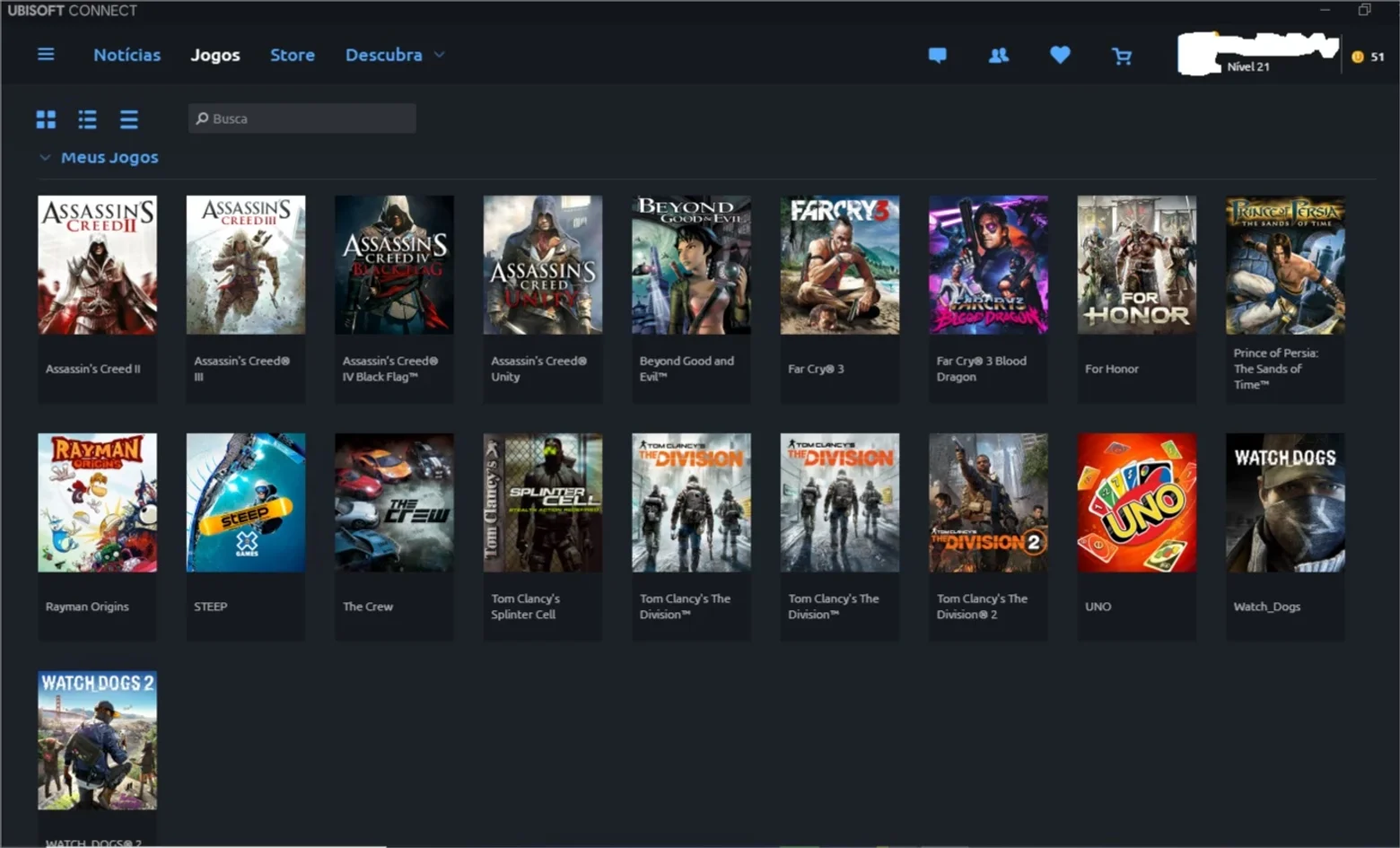Click the UNO title text
The height and width of the screenshot is (848, 1400).
(x=1098, y=607)
